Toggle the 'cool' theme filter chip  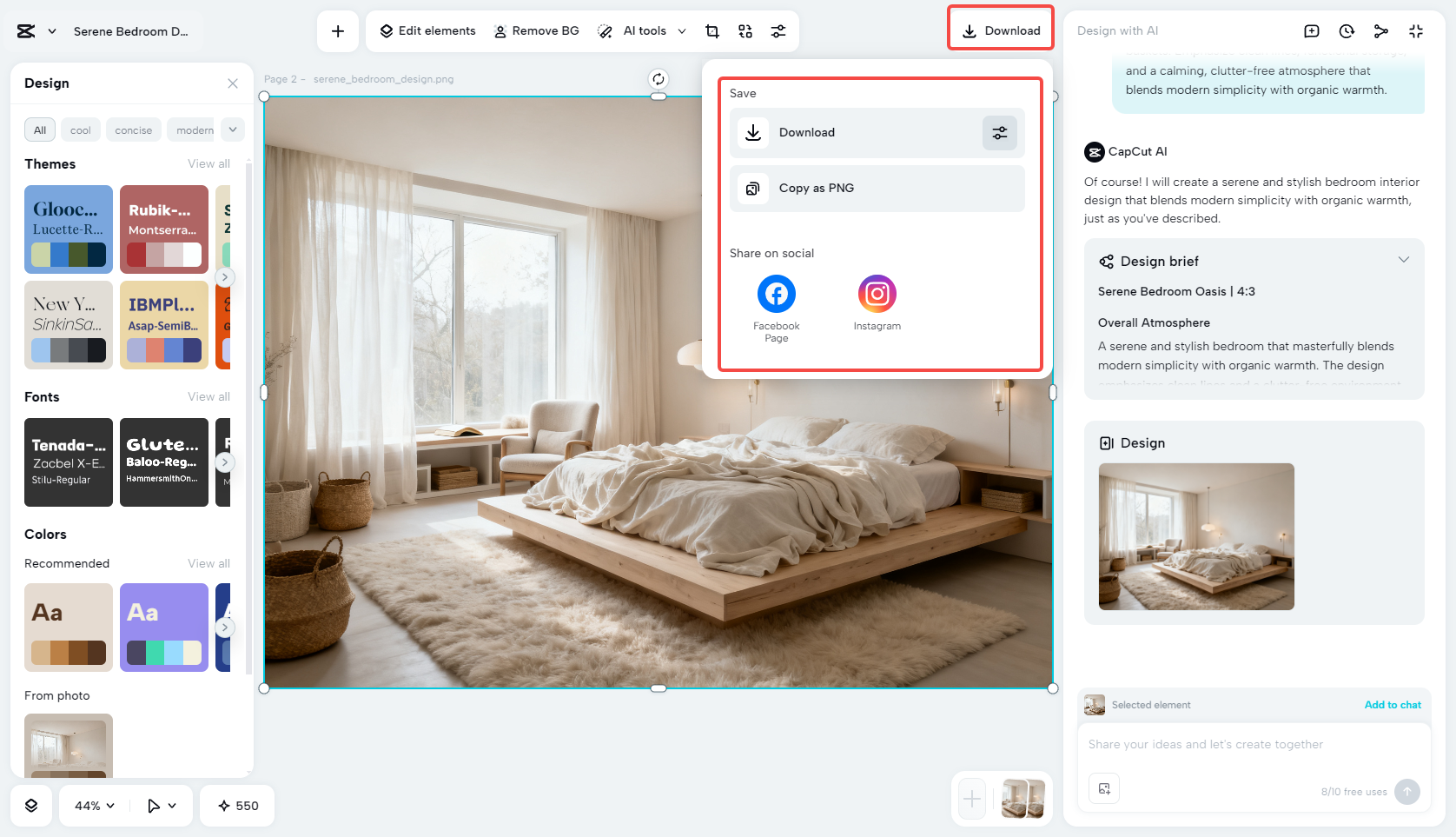click(x=80, y=130)
